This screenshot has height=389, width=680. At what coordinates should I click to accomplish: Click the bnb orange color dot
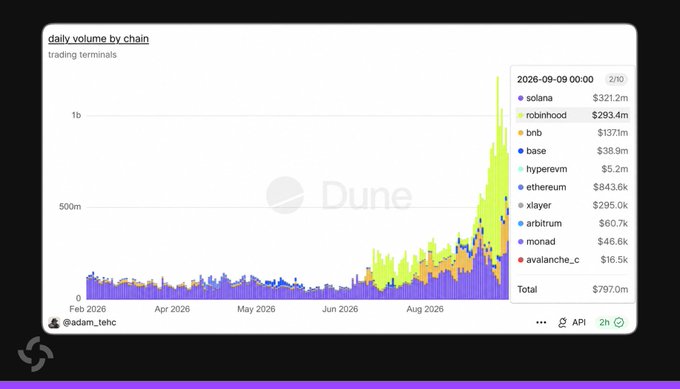pyautogui.click(x=520, y=133)
